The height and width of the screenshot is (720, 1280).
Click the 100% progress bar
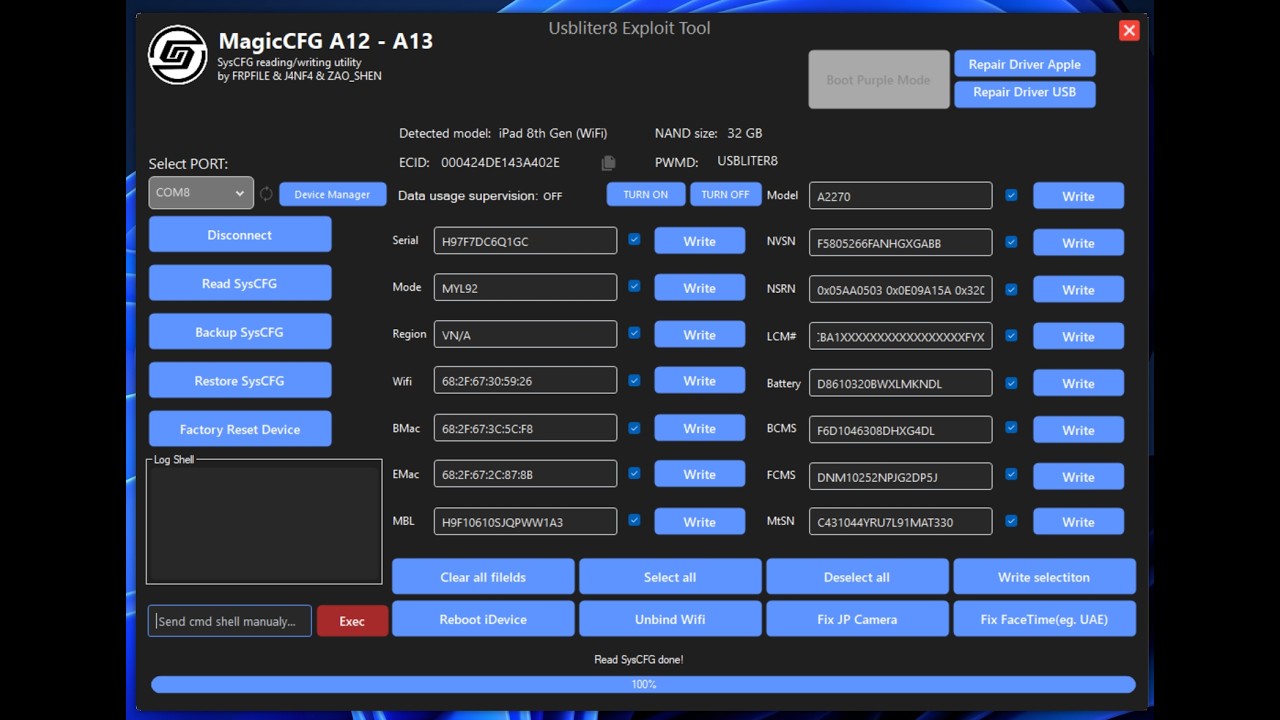[643, 684]
